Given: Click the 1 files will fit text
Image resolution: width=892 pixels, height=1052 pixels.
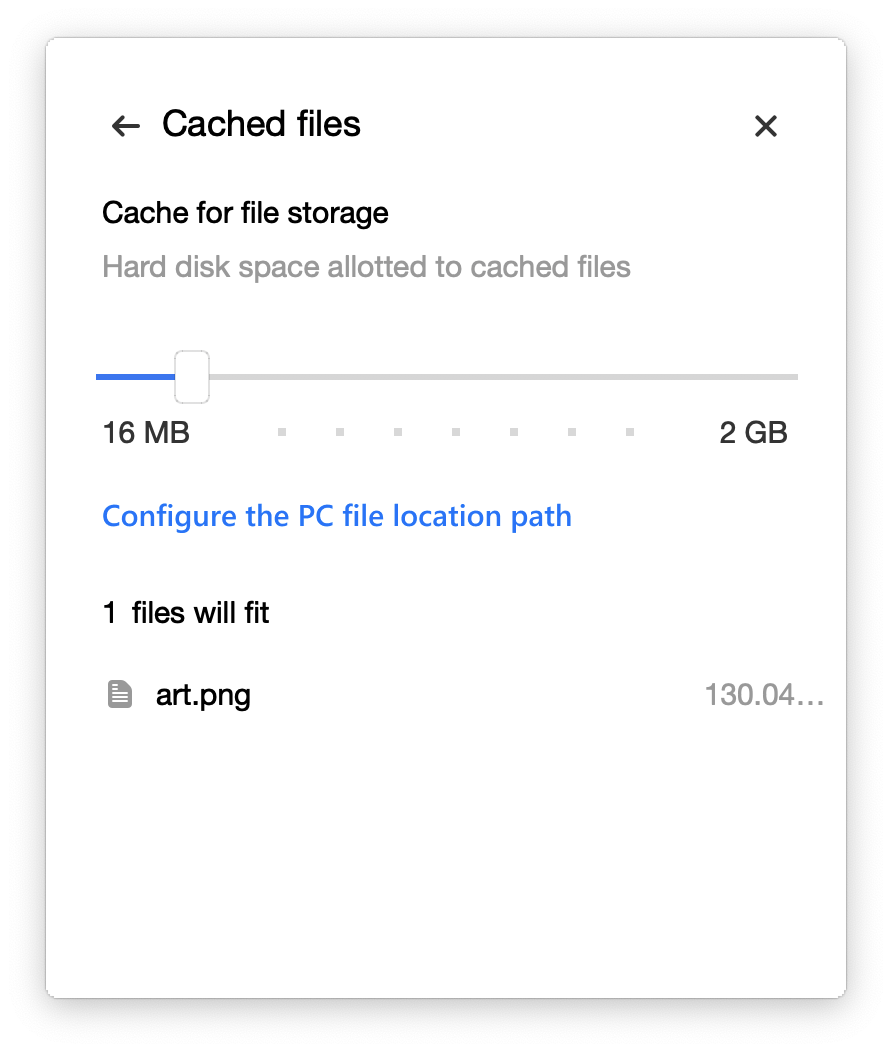Looking at the screenshot, I should pos(186,613).
